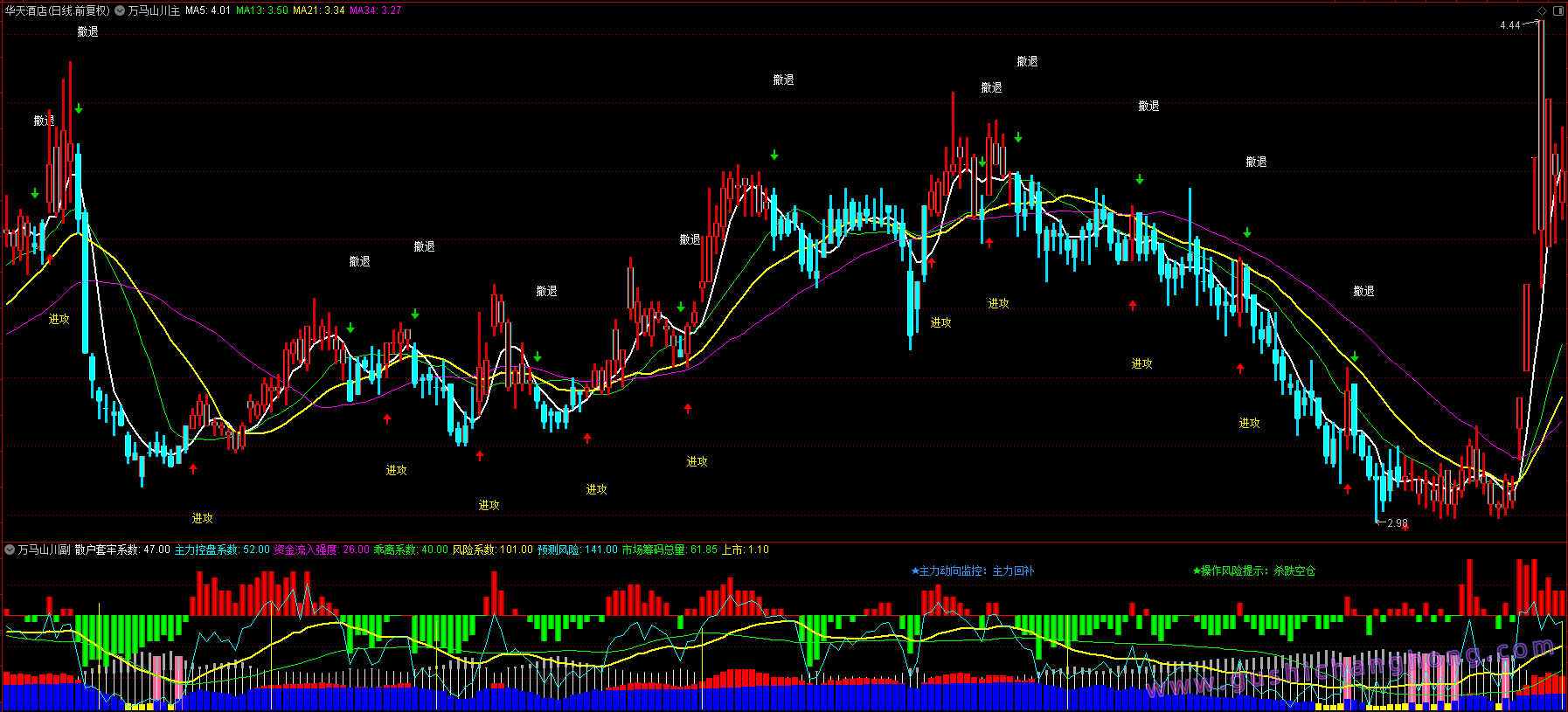
Task: Select the magenta MA34: 3.27 label
Action: (376, 10)
